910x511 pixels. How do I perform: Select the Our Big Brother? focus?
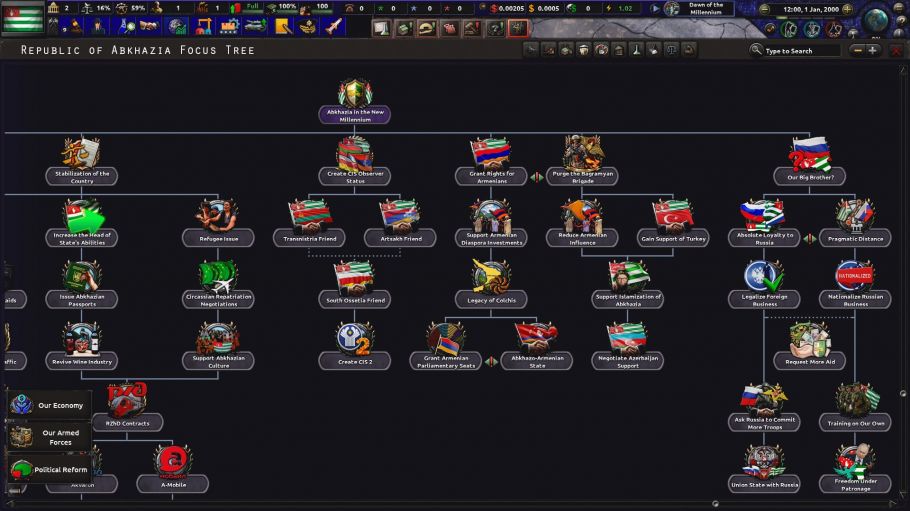810,161
